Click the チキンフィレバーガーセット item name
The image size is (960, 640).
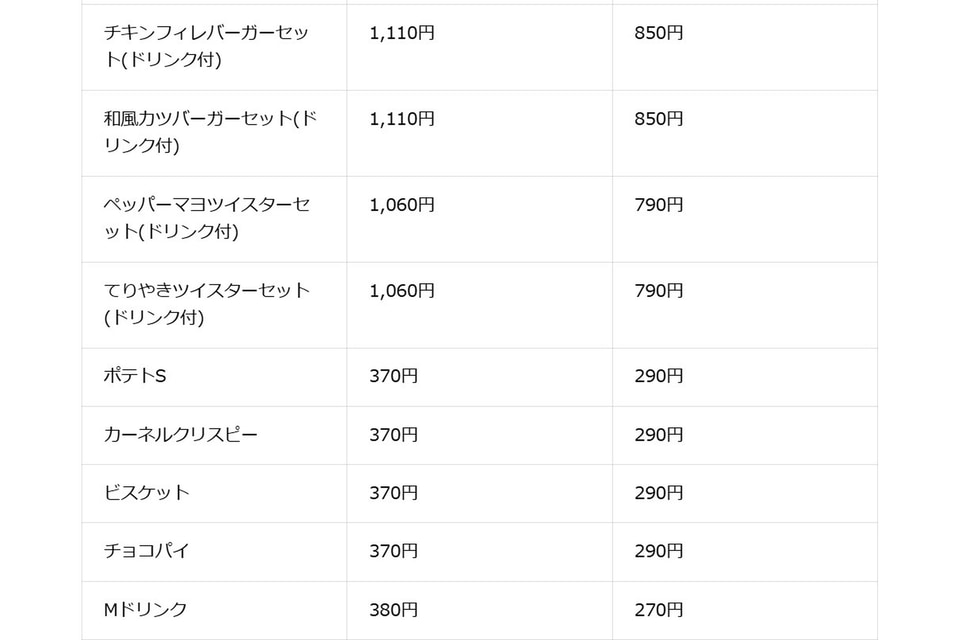[206, 46]
